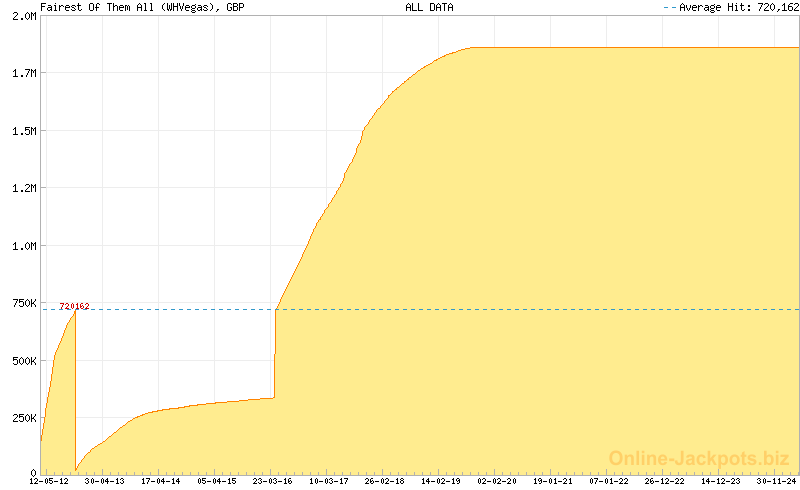Image resolution: width=800 pixels, height=490 pixels.
Task: Select the 23-03-16 date marker
Action: click(272, 481)
